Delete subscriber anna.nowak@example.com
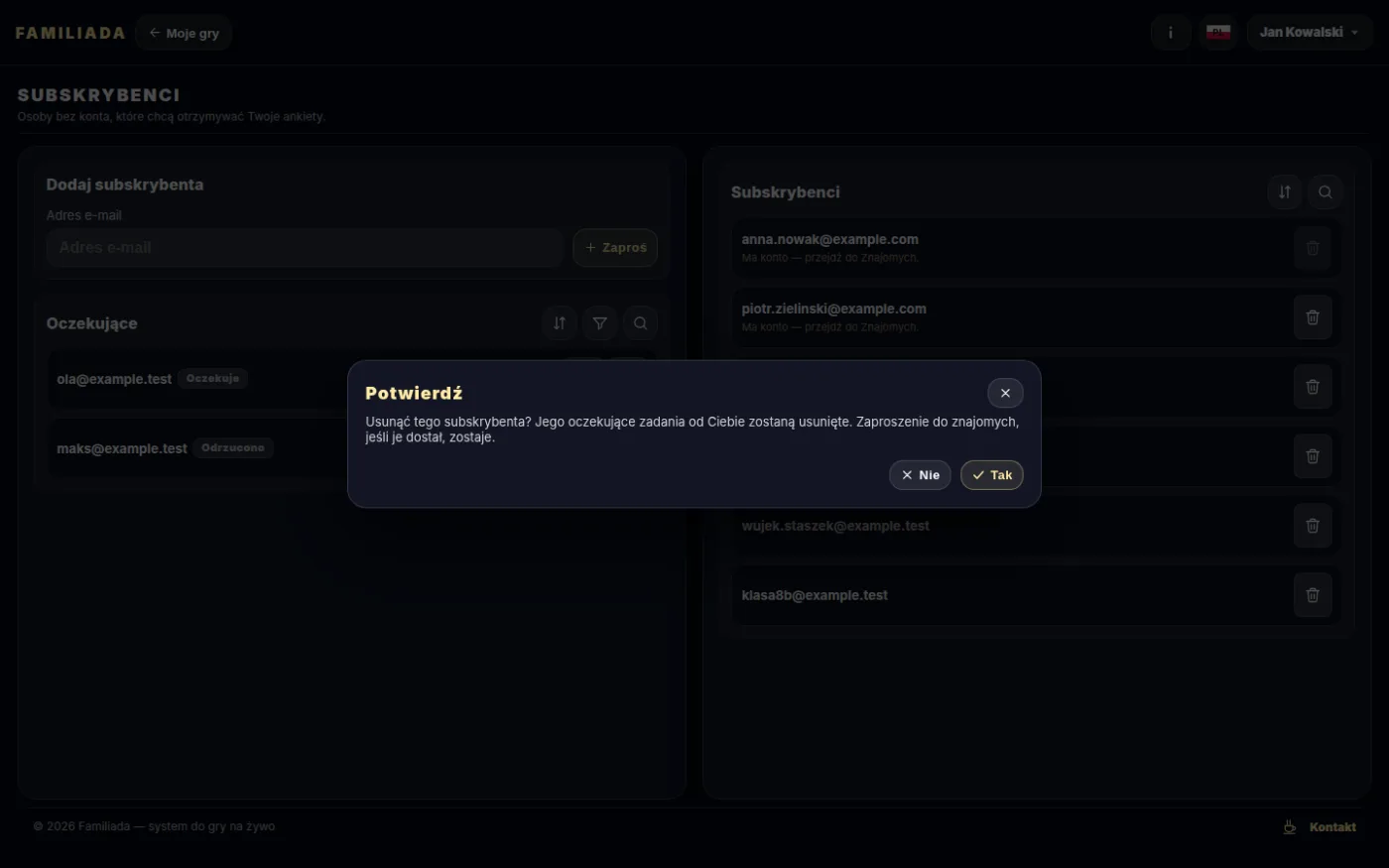1389x868 pixels. coord(1313,248)
